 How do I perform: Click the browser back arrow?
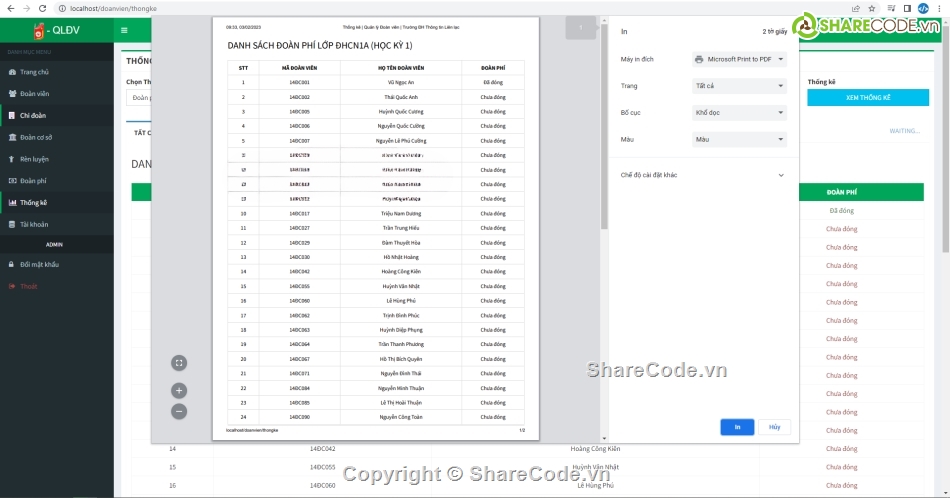coord(10,8)
